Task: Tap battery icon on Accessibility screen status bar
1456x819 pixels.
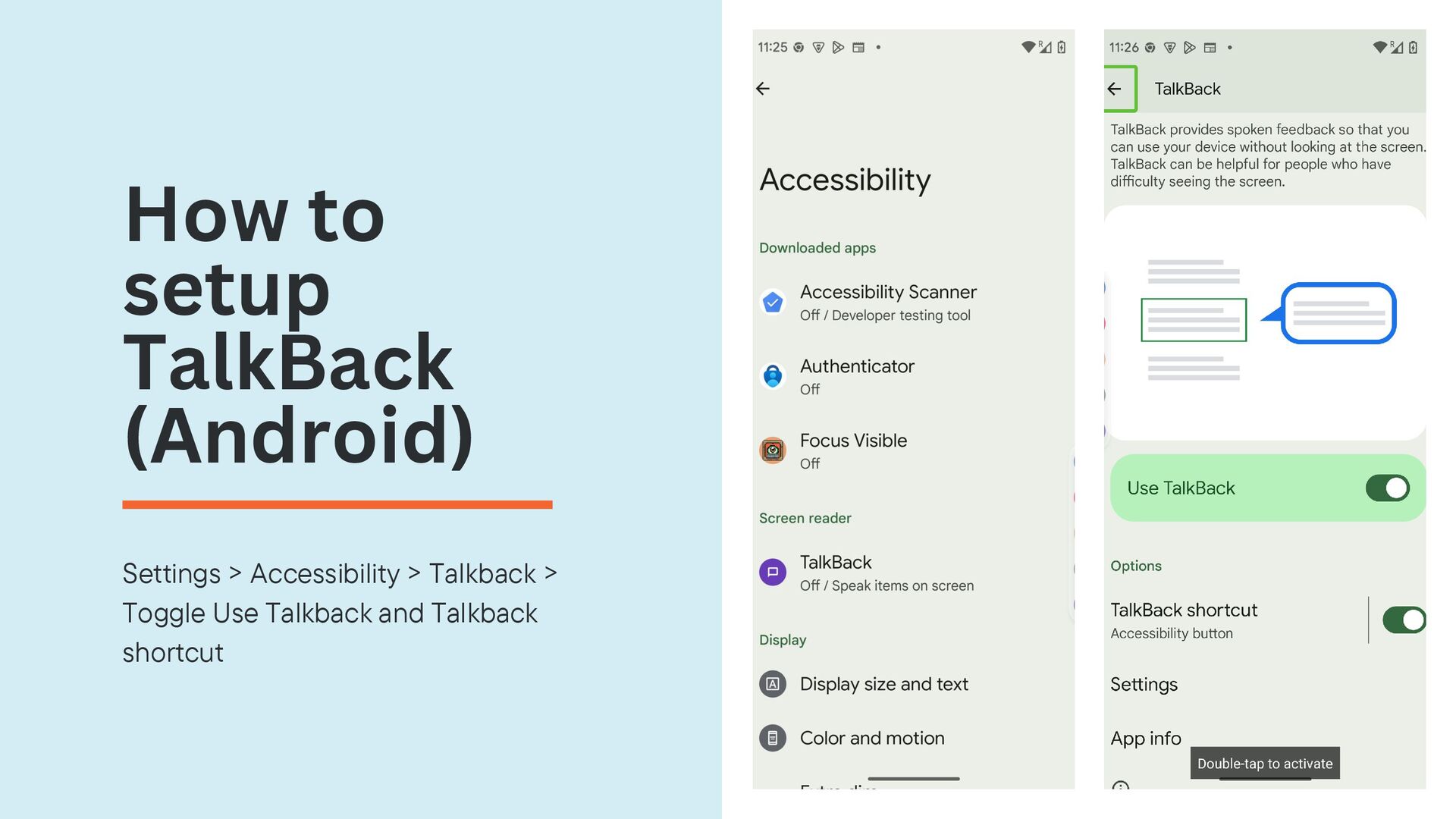Action: (1062, 47)
